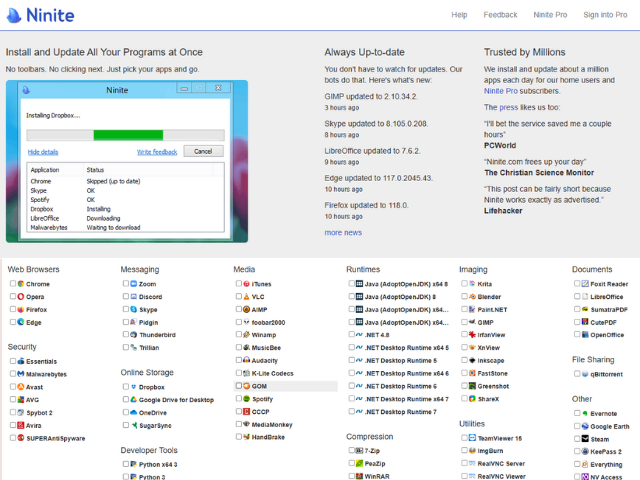Click the Zoom app icon
The height and width of the screenshot is (480, 640).
(x=133, y=284)
